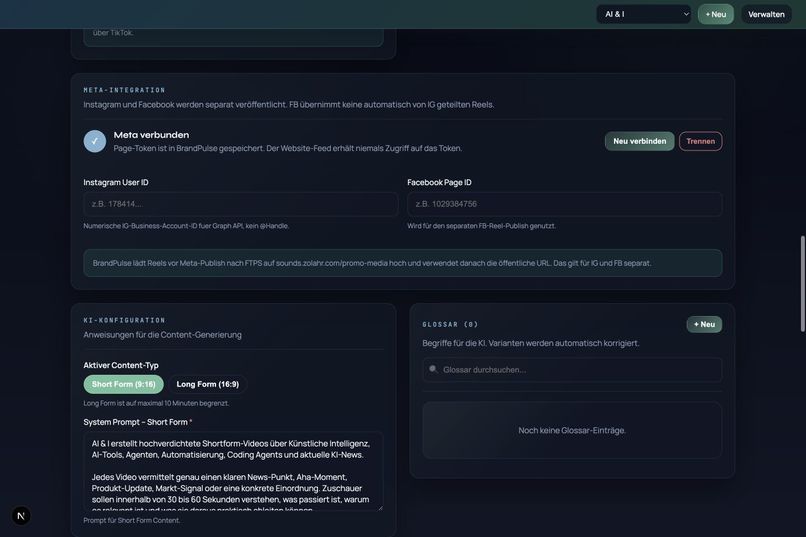Image resolution: width=806 pixels, height=537 pixels.
Task: Click into System Prompt Short Form textarea
Action: click(x=233, y=471)
